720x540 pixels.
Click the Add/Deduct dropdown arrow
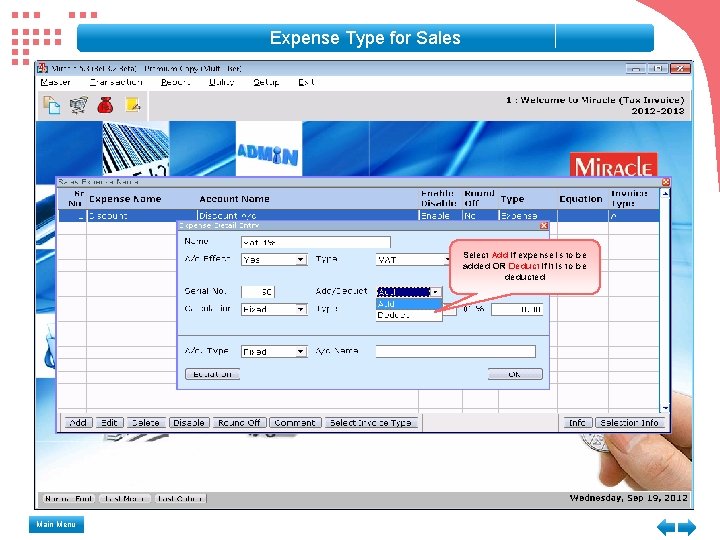tap(435, 292)
